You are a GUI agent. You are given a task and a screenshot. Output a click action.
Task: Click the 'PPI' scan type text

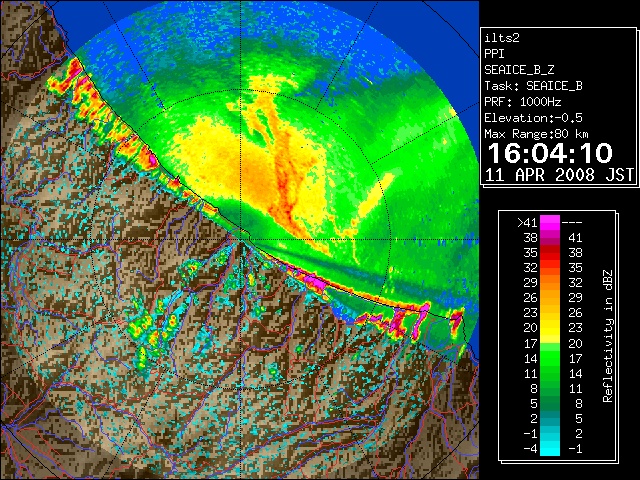[x=494, y=54]
